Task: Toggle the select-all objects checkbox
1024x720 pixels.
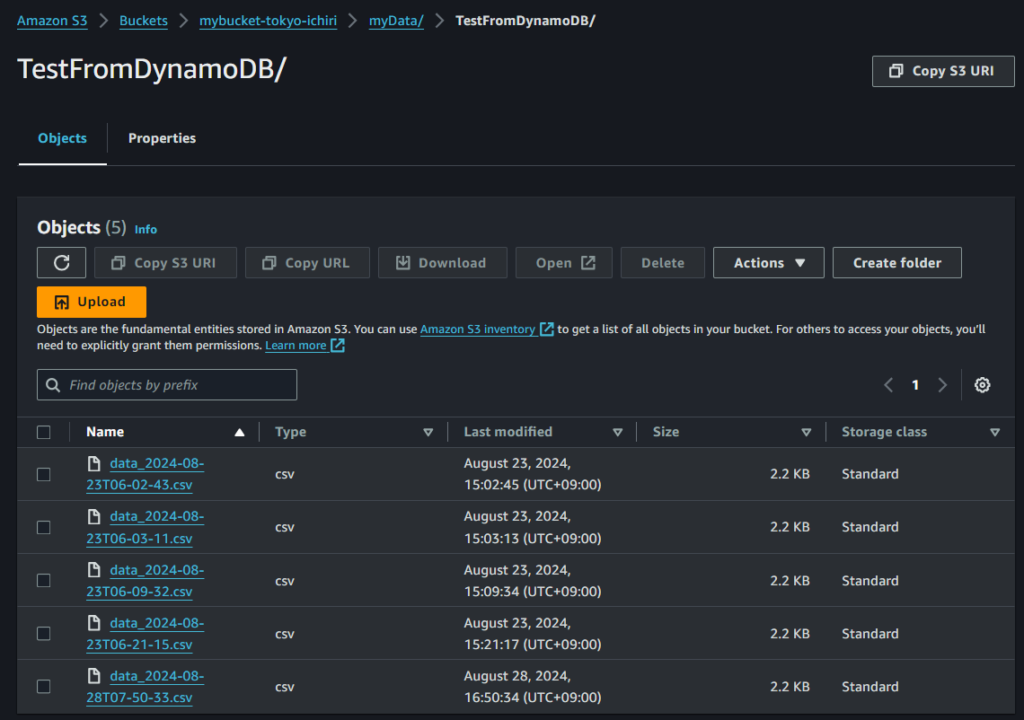Action: (44, 432)
